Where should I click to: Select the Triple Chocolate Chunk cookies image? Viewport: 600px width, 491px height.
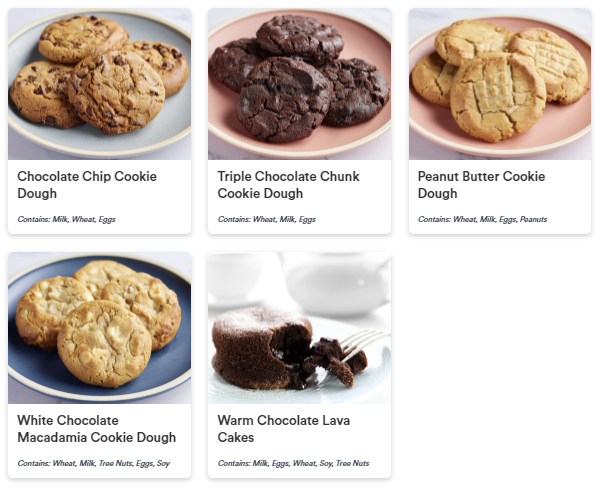(x=299, y=84)
